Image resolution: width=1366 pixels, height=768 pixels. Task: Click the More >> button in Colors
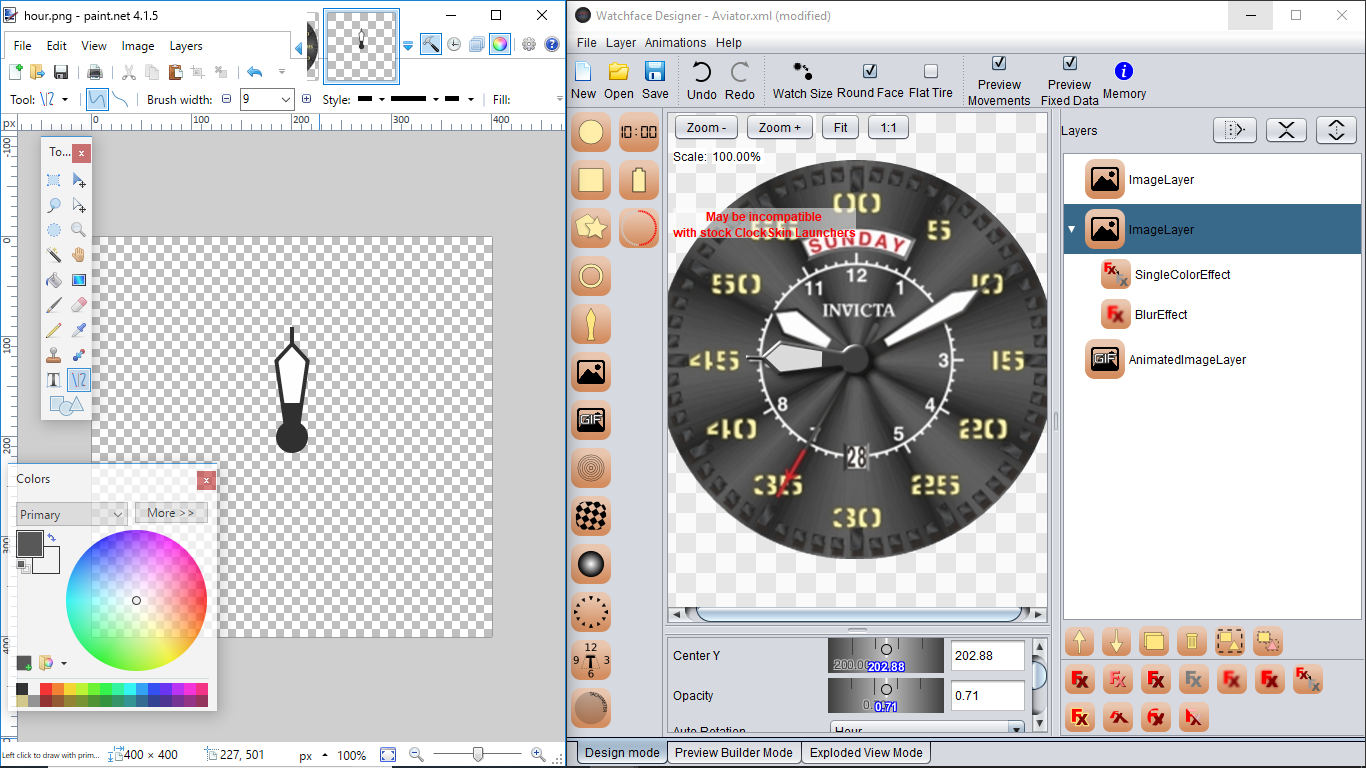171,513
